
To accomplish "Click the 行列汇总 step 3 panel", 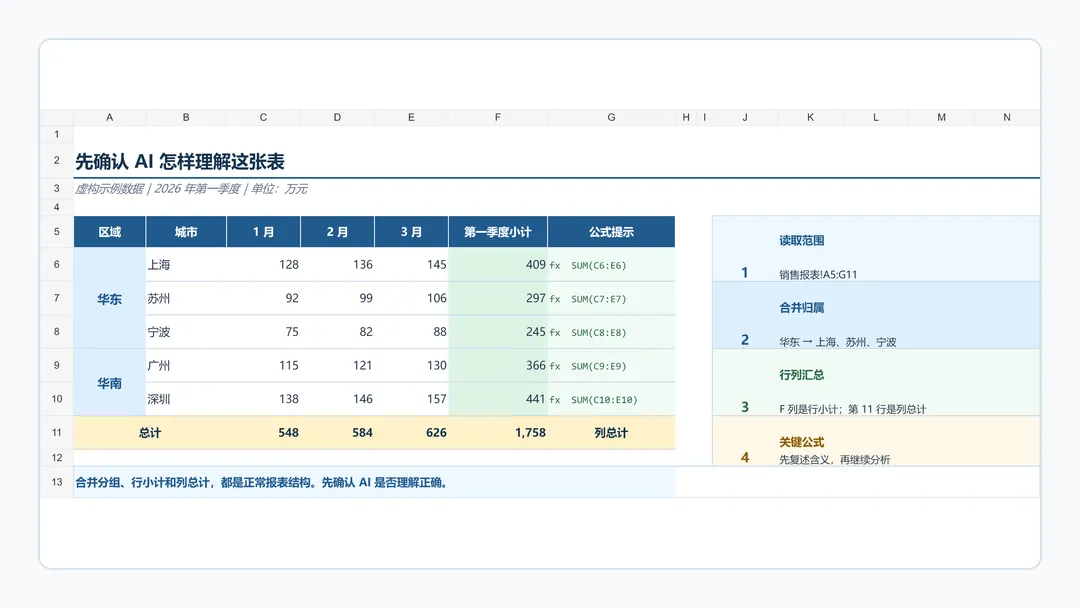I will coord(876,382).
